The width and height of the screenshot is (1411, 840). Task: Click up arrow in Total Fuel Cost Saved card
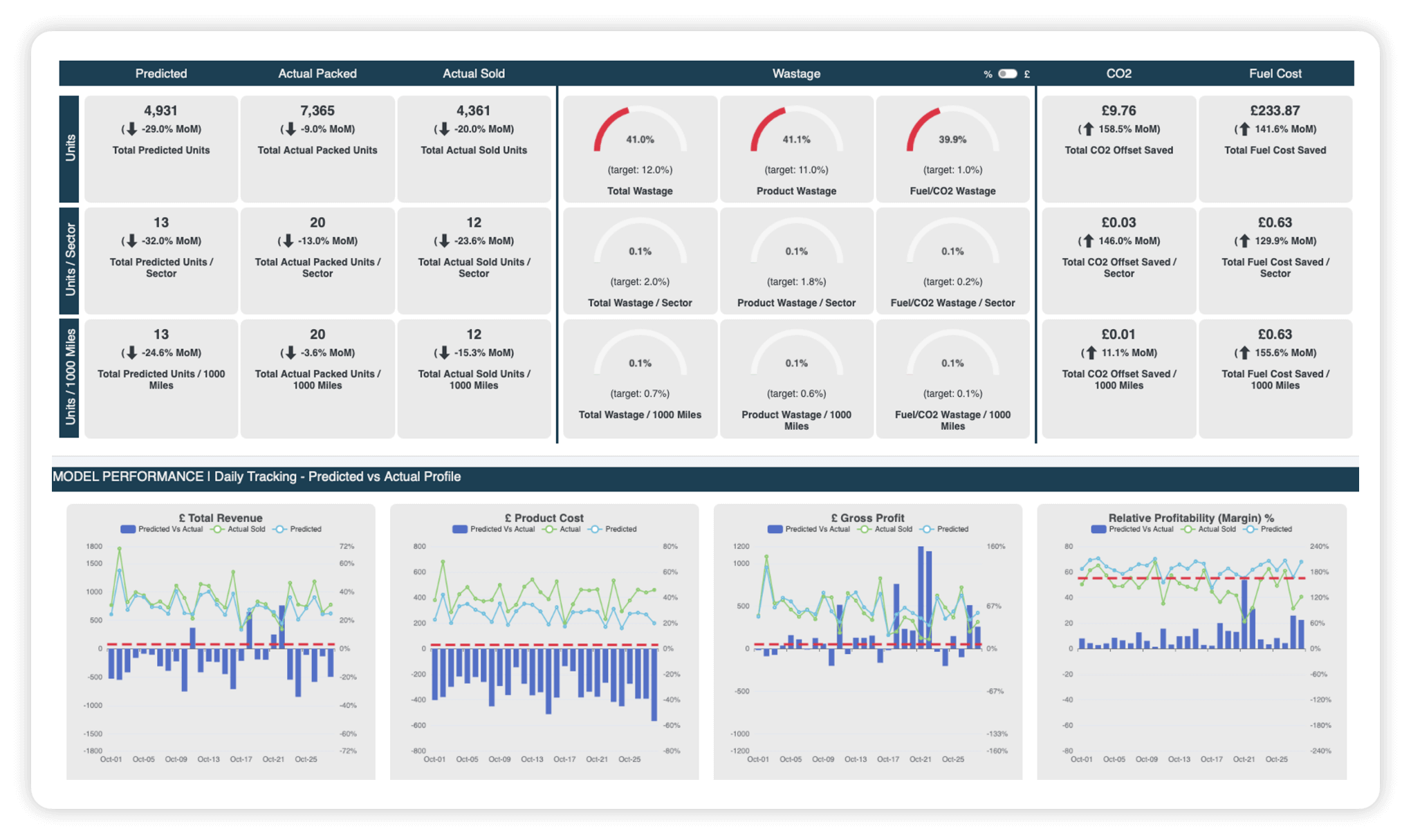click(1244, 129)
